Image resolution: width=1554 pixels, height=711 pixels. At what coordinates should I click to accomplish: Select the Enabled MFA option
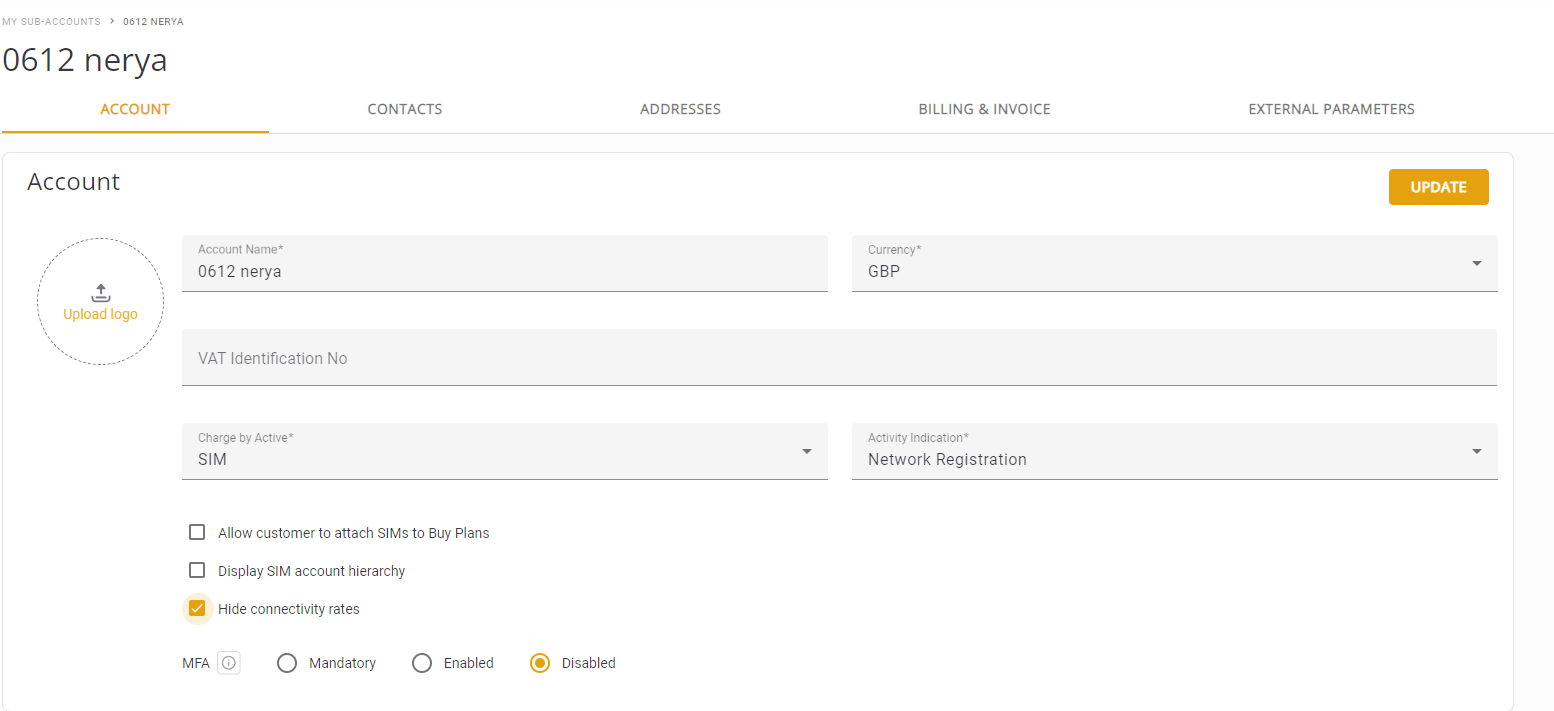[422, 663]
